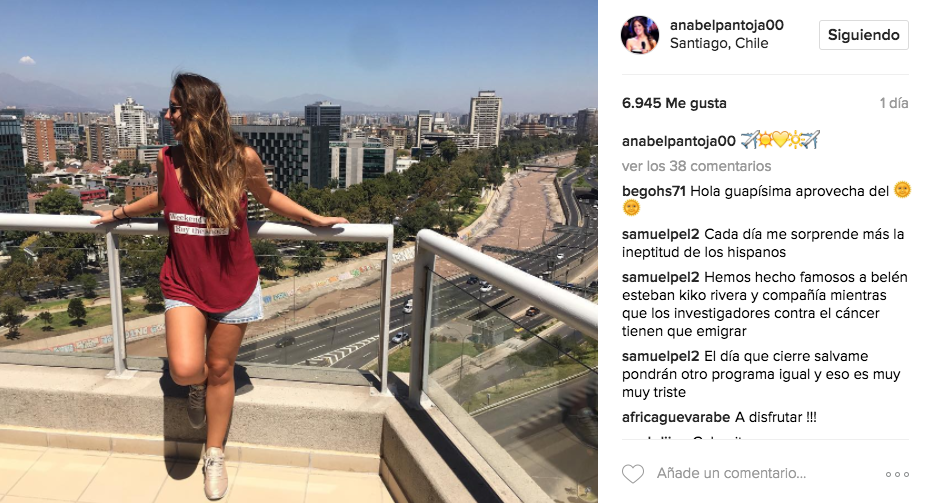
Task: Toggle the Siguiendo follow button
Action: 864,35
